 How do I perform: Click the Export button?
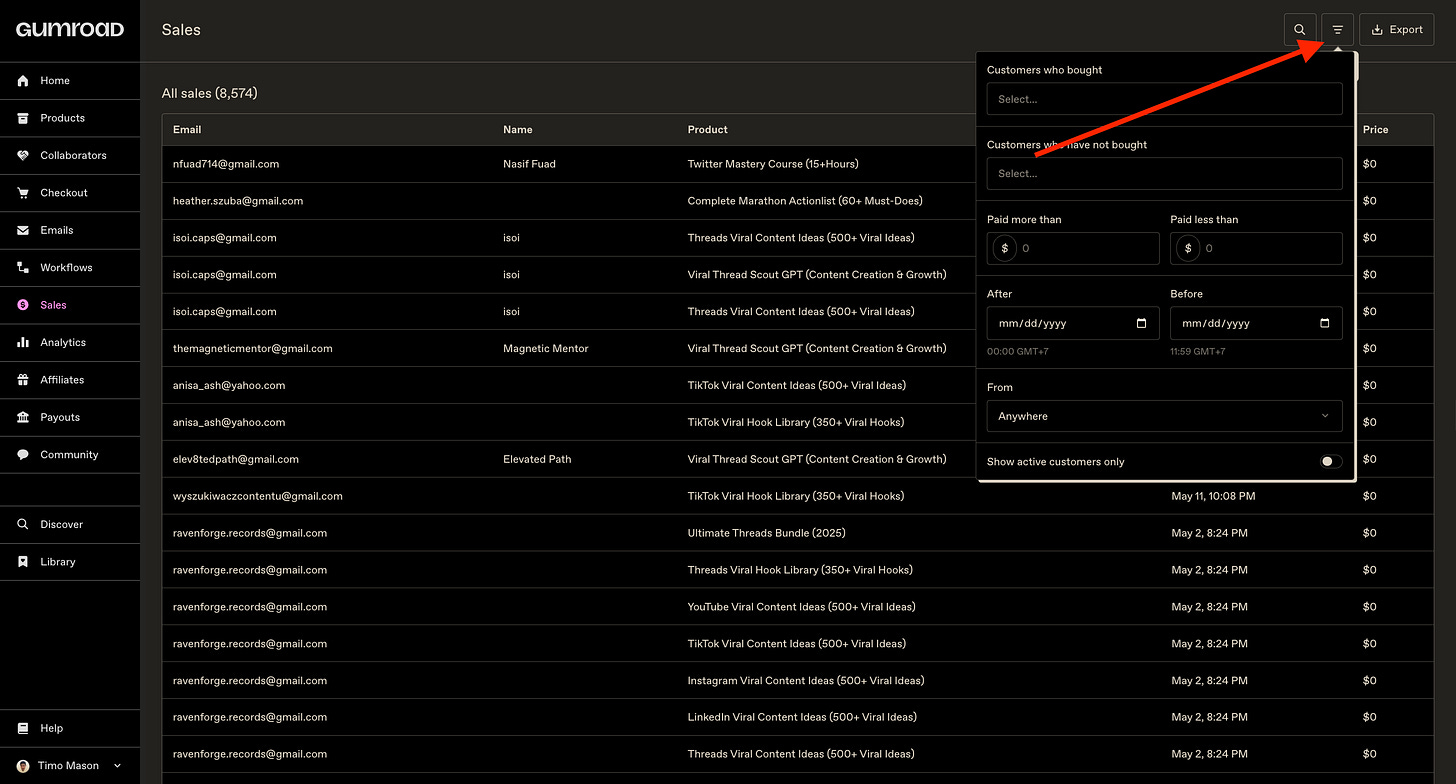click(x=1396, y=30)
